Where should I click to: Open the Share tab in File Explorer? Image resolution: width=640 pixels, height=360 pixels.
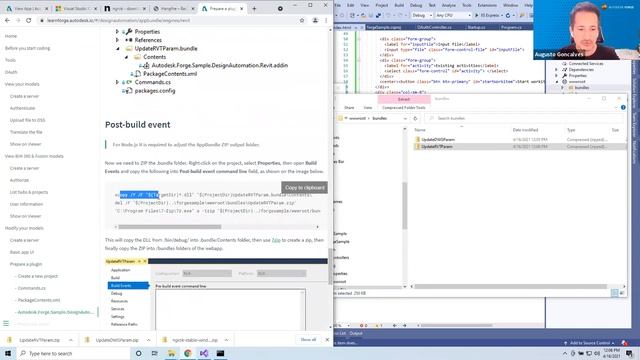click(x=349, y=108)
